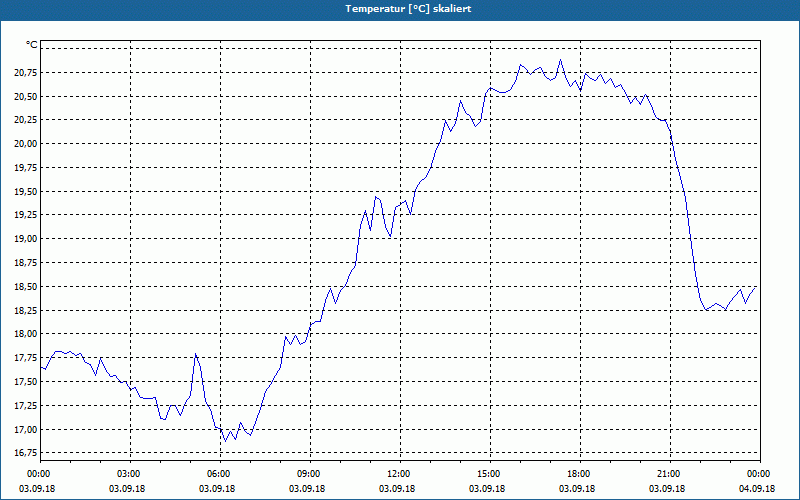Click the 19,75 y-axis label

point(25,168)
